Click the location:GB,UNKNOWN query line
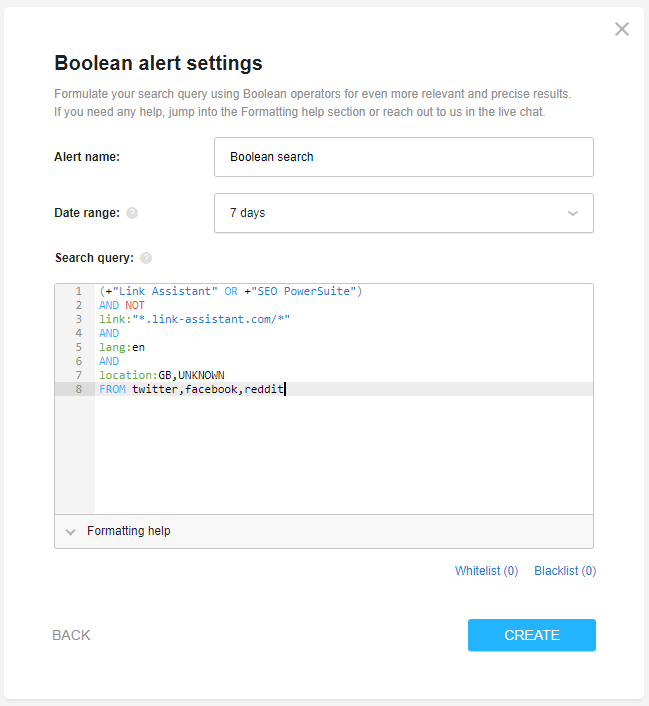649x706 pixels. tap(161, 375)
